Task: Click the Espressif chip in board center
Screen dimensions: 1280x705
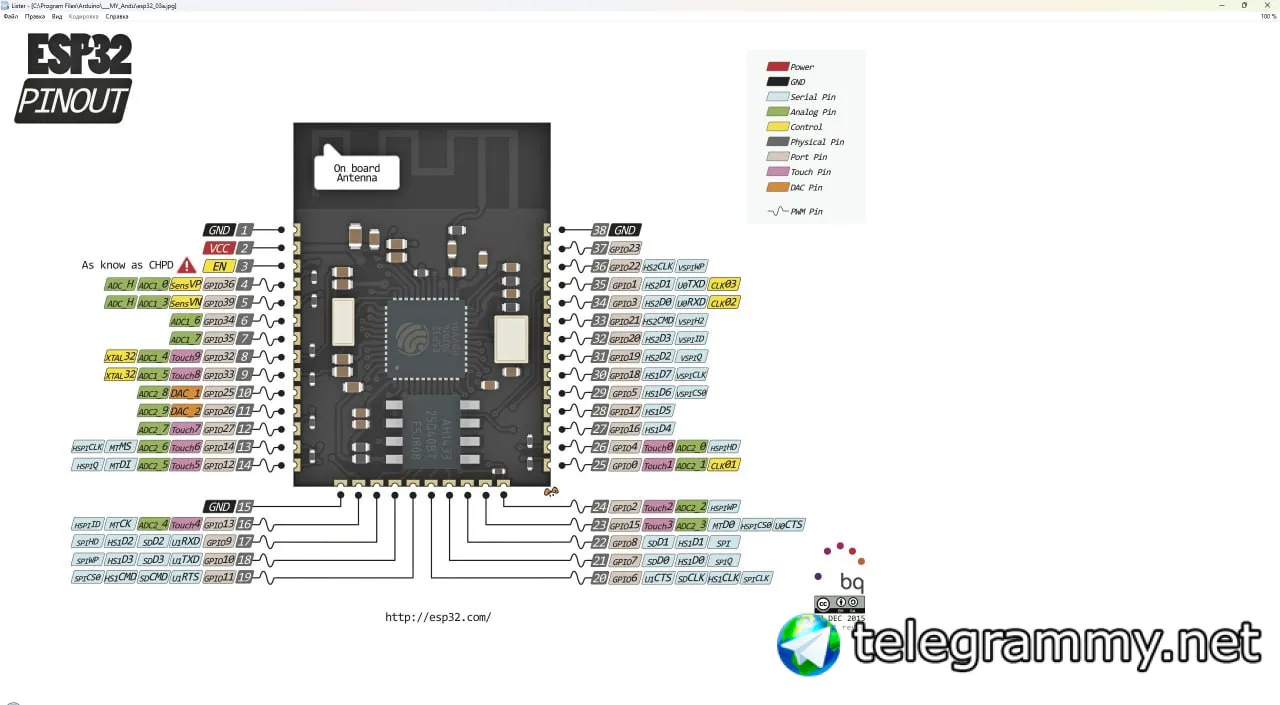Action: pyautogui.click(x=424, y=339)
